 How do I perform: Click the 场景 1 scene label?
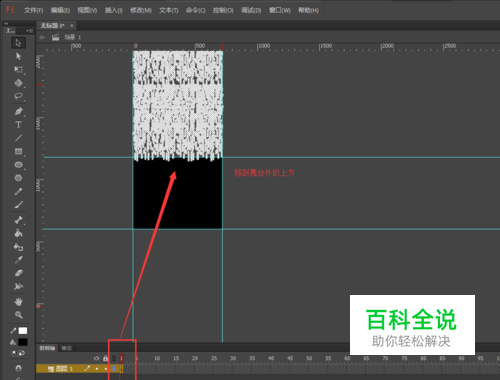pyautogui.click(x=72, y=37)
